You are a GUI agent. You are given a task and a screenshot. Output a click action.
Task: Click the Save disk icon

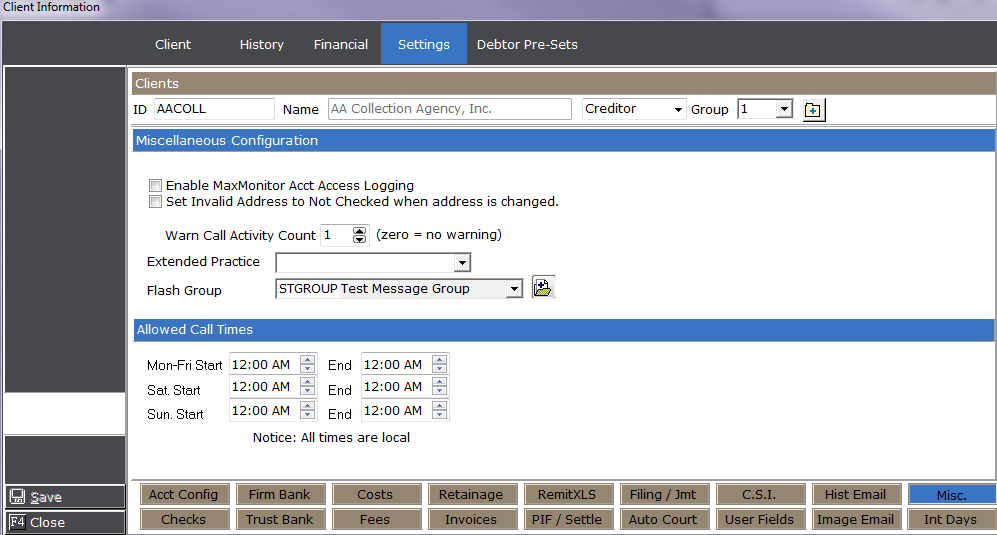click(x=18, y=497)
